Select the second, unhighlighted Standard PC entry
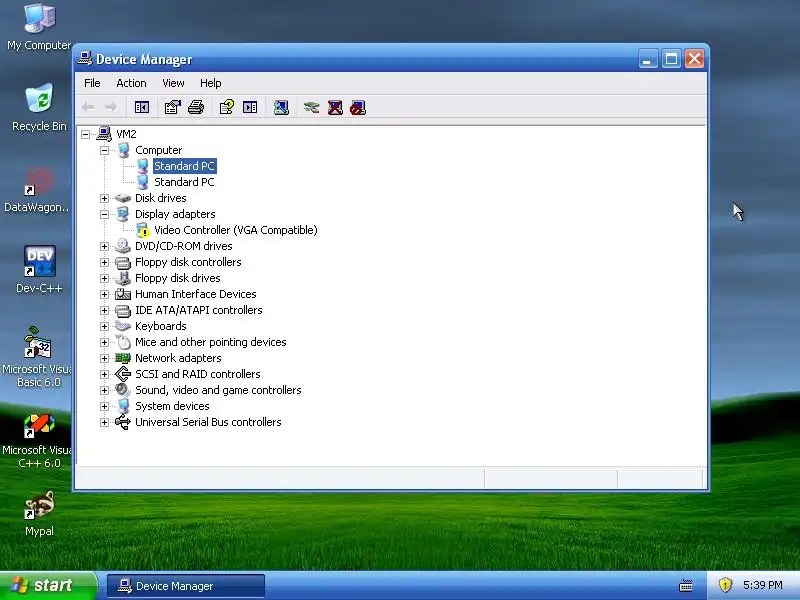Screen dimensions: 800x600 184,182
